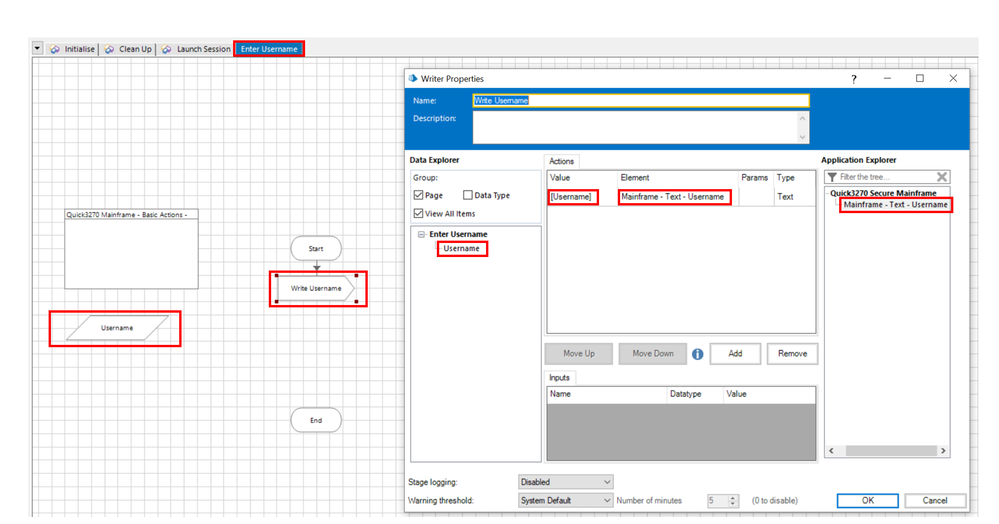The image size is (999, 524).
Task: Click the Initialise page icon
Action: pos(55,49)
